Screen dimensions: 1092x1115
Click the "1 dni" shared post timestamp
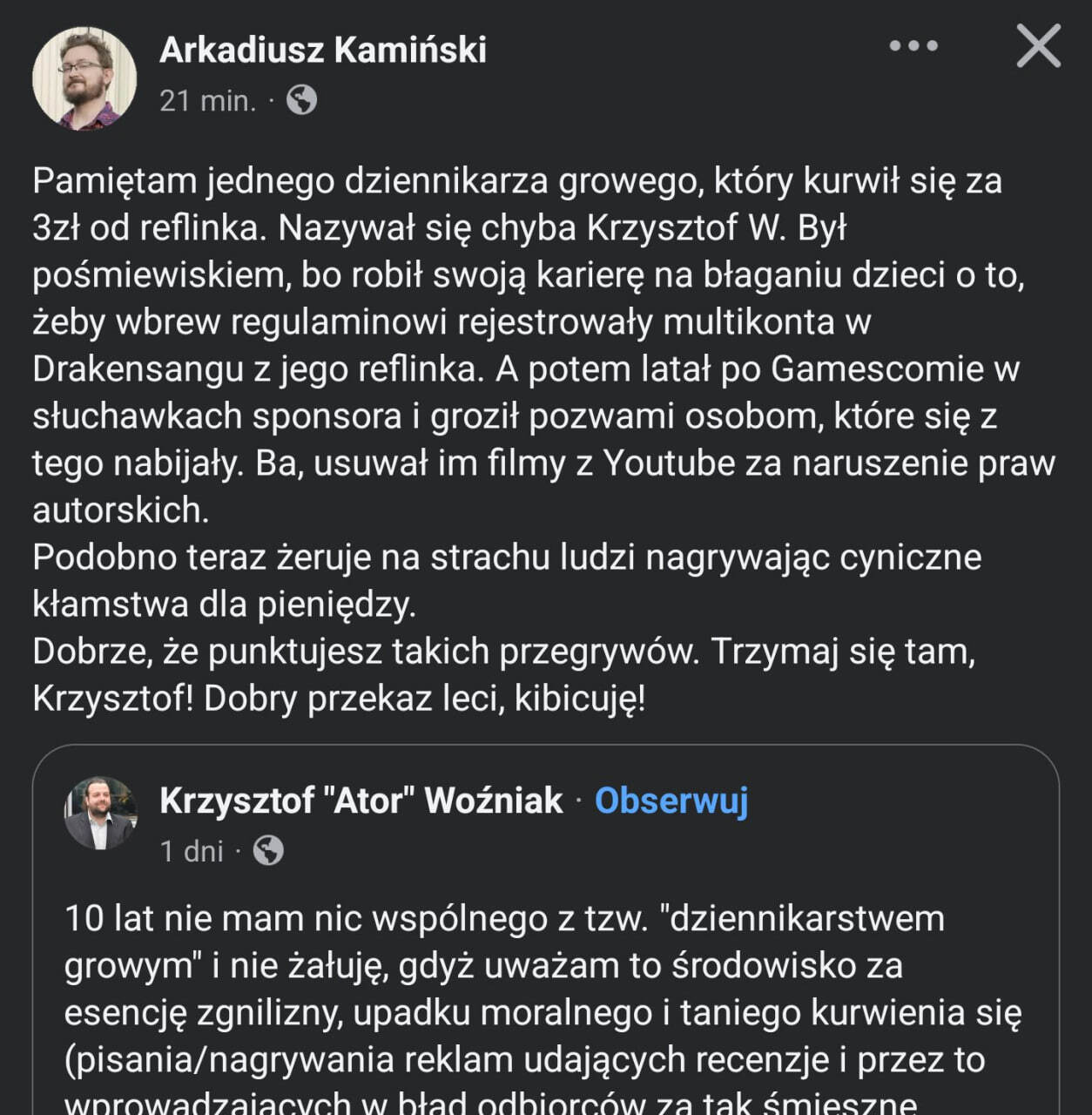tap(192, 850)
